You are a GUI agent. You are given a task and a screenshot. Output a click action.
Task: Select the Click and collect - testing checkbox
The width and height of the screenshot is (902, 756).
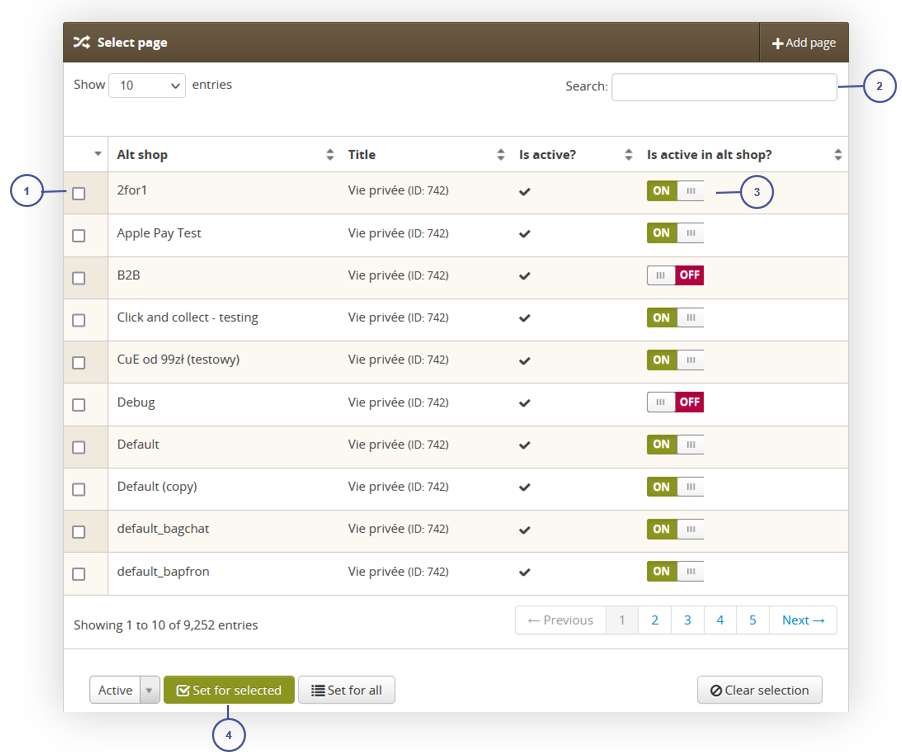79,320
